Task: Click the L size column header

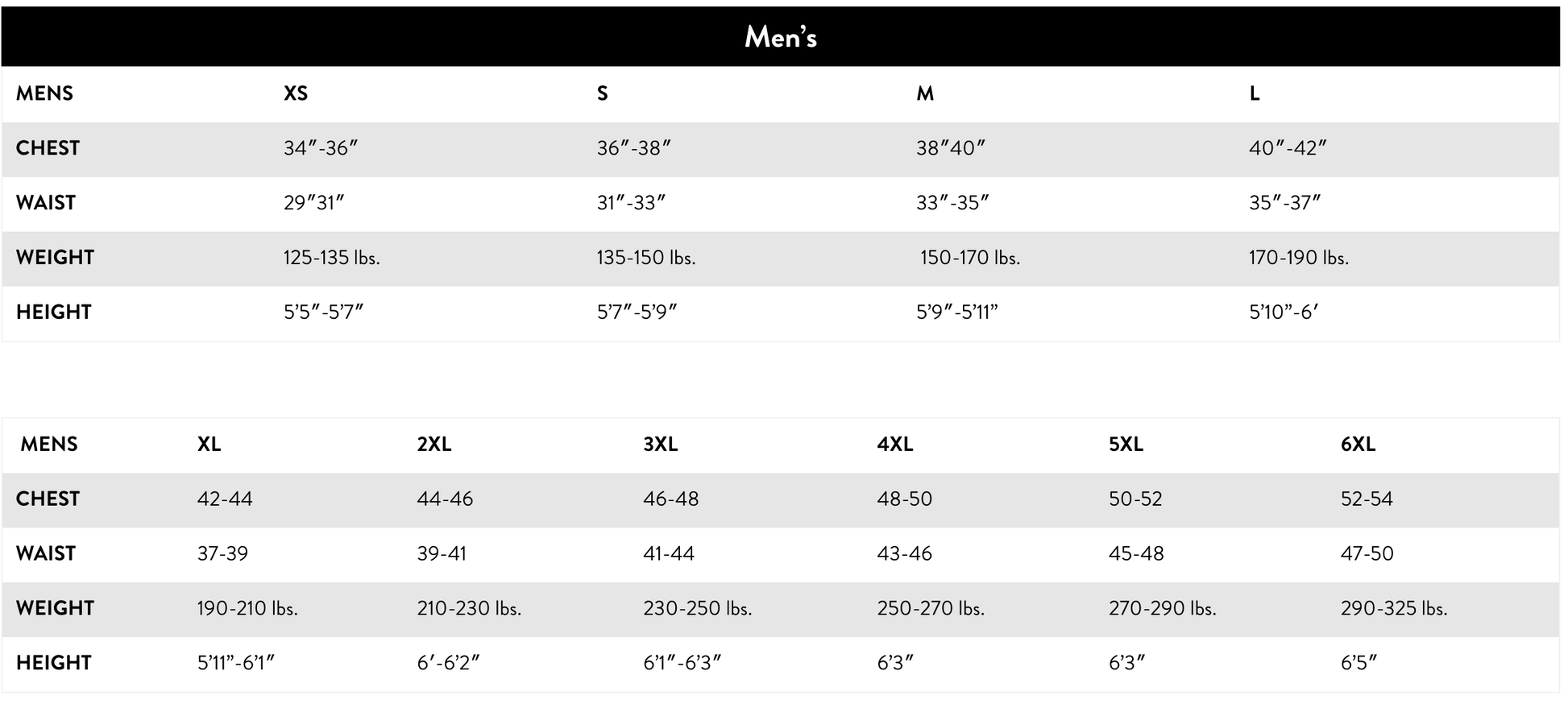Action: pyautogui.click(x=1255, y=93)
